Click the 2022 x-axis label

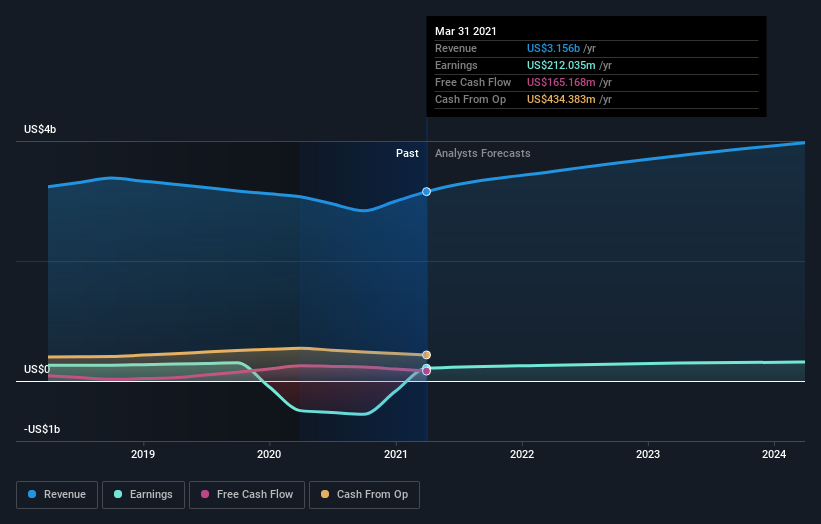tap(522, 454)
